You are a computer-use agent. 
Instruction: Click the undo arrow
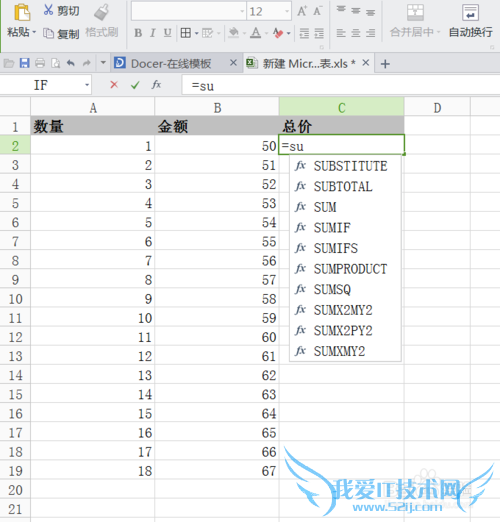click(x=71, y=63)
